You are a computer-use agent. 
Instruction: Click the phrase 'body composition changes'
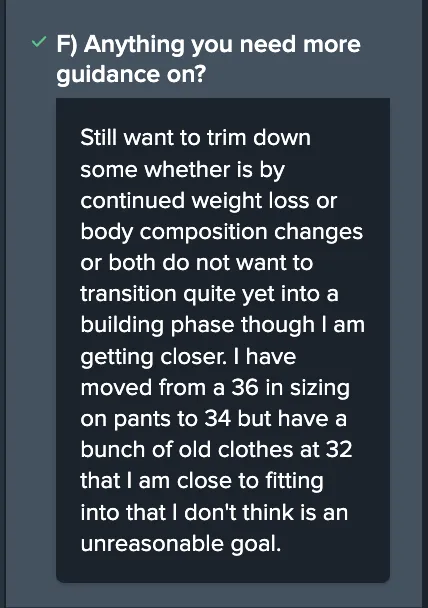[x=221, y=232]
